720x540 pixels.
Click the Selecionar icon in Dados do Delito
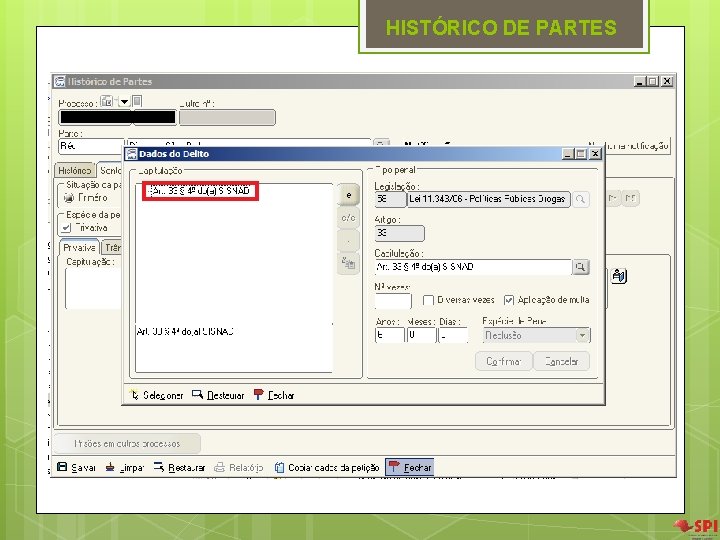pyautogui.click(x=135, y=394)
